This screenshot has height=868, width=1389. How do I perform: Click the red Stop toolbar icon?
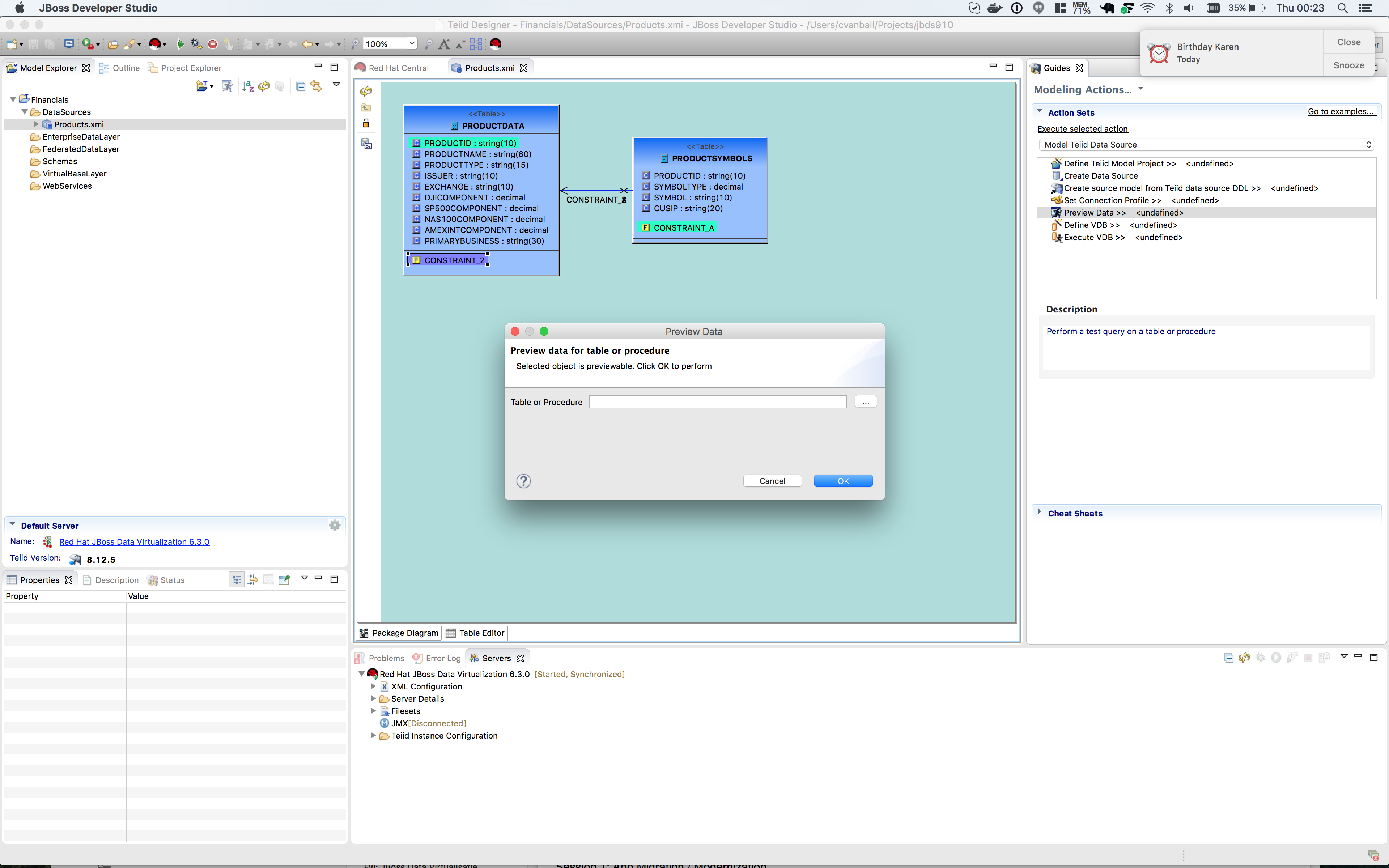point(212,44)
